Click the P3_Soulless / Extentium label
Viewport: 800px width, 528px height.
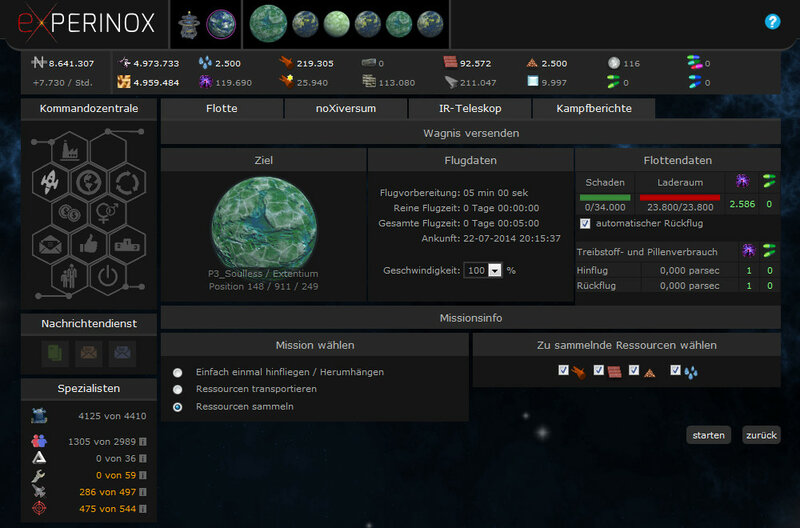[x=263, y=274]
